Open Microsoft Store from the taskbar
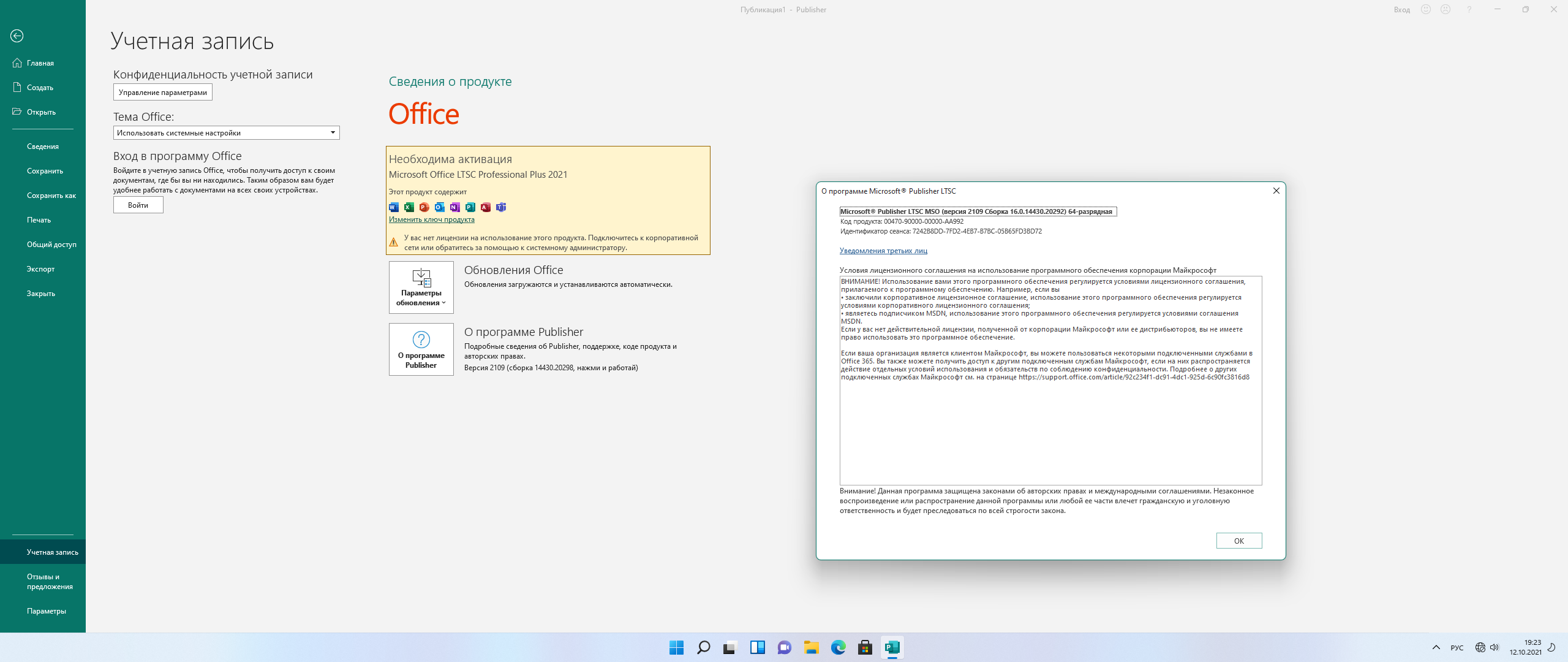This screenshot has height=662, width=1568. point(865,647)
